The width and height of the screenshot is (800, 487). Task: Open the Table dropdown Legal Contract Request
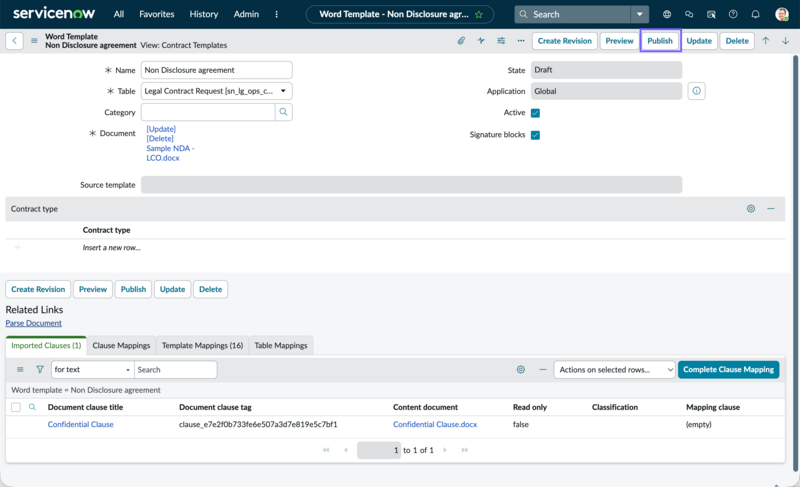(216, 91)
